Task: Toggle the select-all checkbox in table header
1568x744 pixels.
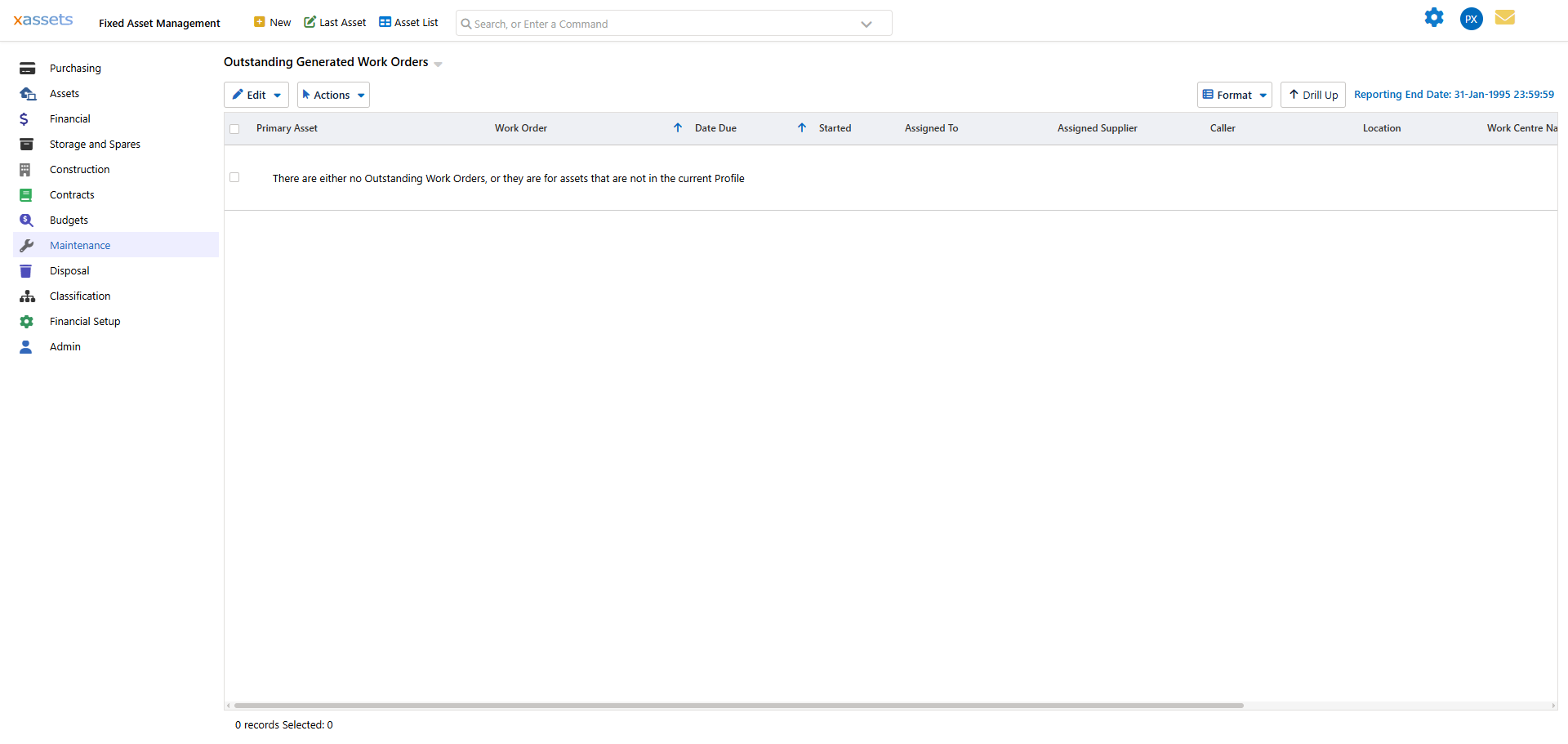Action: point(234,129)
